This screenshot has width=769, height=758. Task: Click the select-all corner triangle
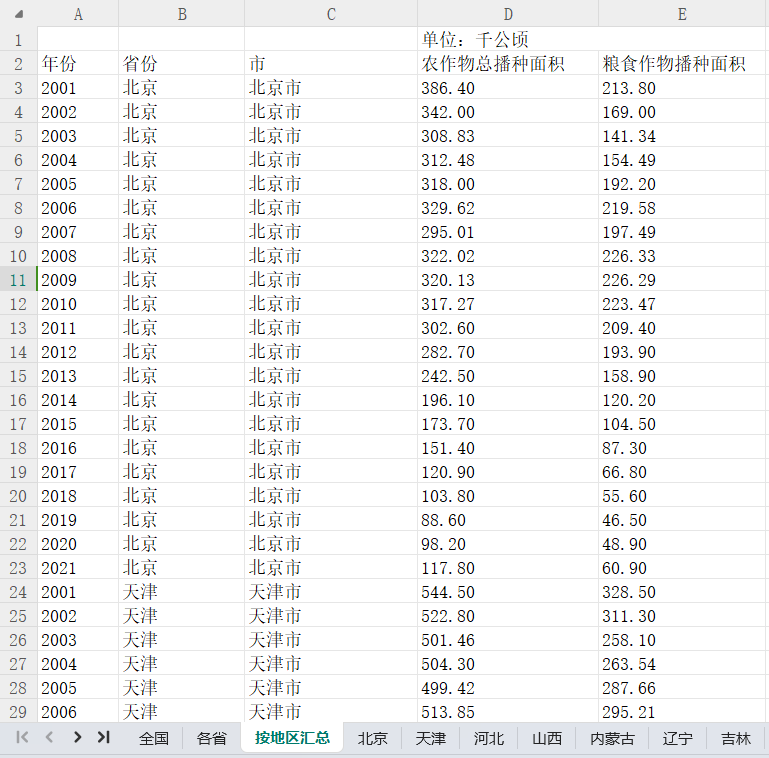(19, 14)
